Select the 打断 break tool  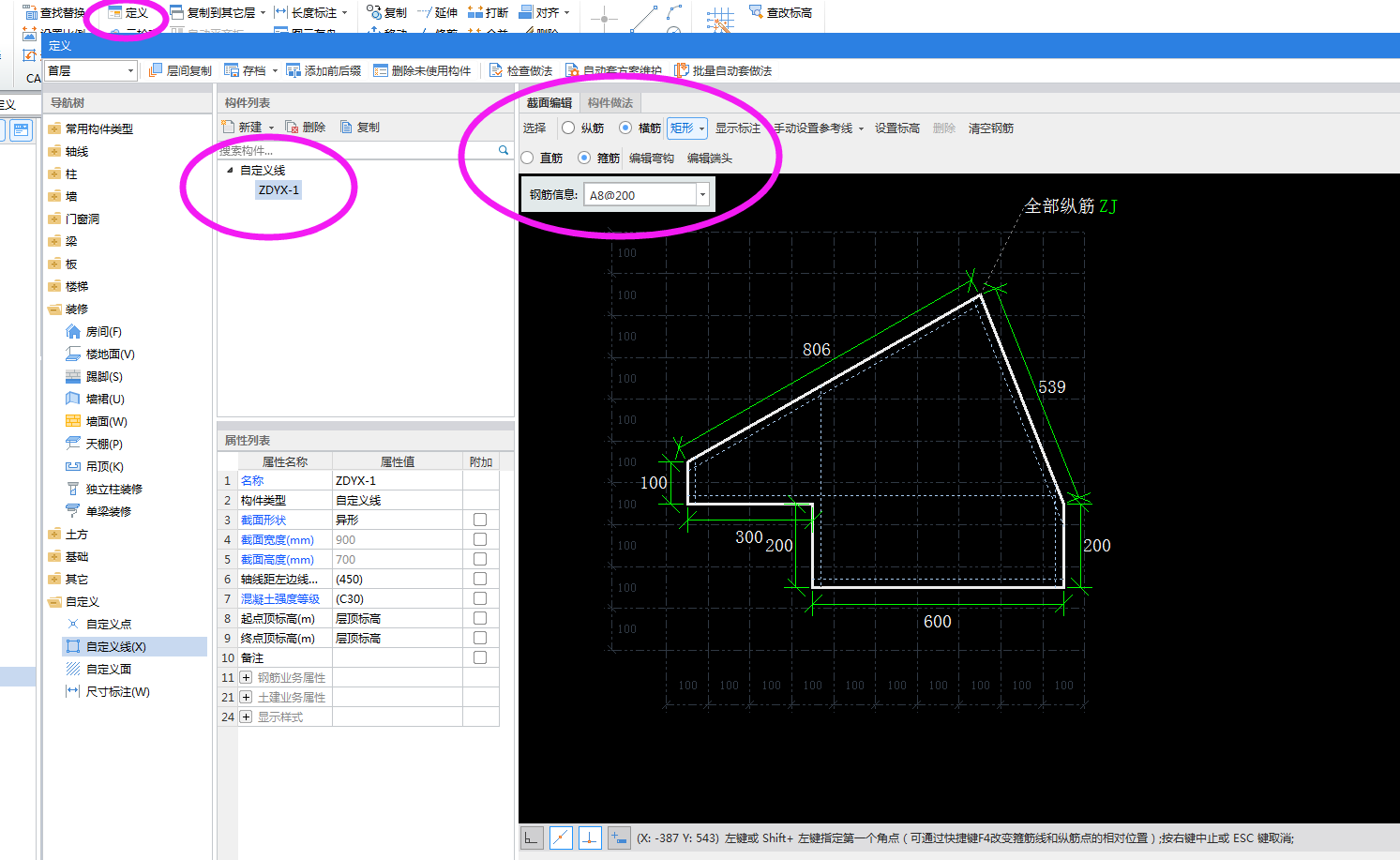[488, 12]
